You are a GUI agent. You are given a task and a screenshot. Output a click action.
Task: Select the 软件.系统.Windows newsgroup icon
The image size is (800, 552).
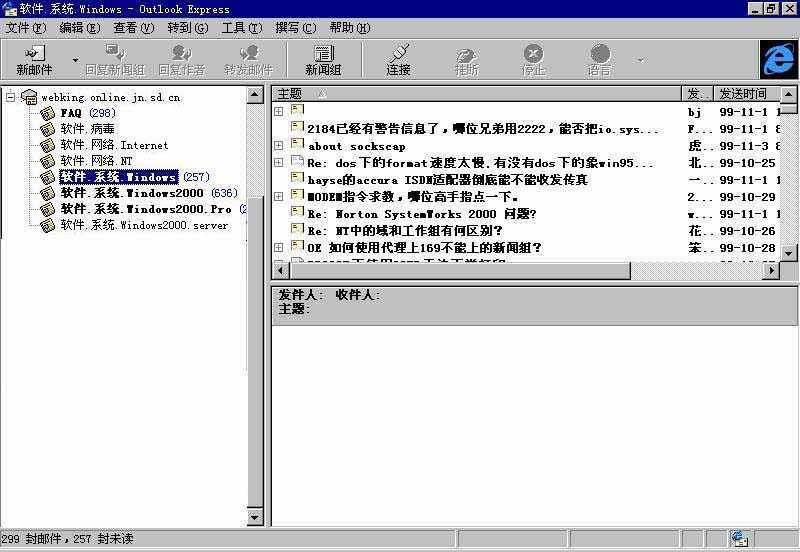click(x=47, y=177)
